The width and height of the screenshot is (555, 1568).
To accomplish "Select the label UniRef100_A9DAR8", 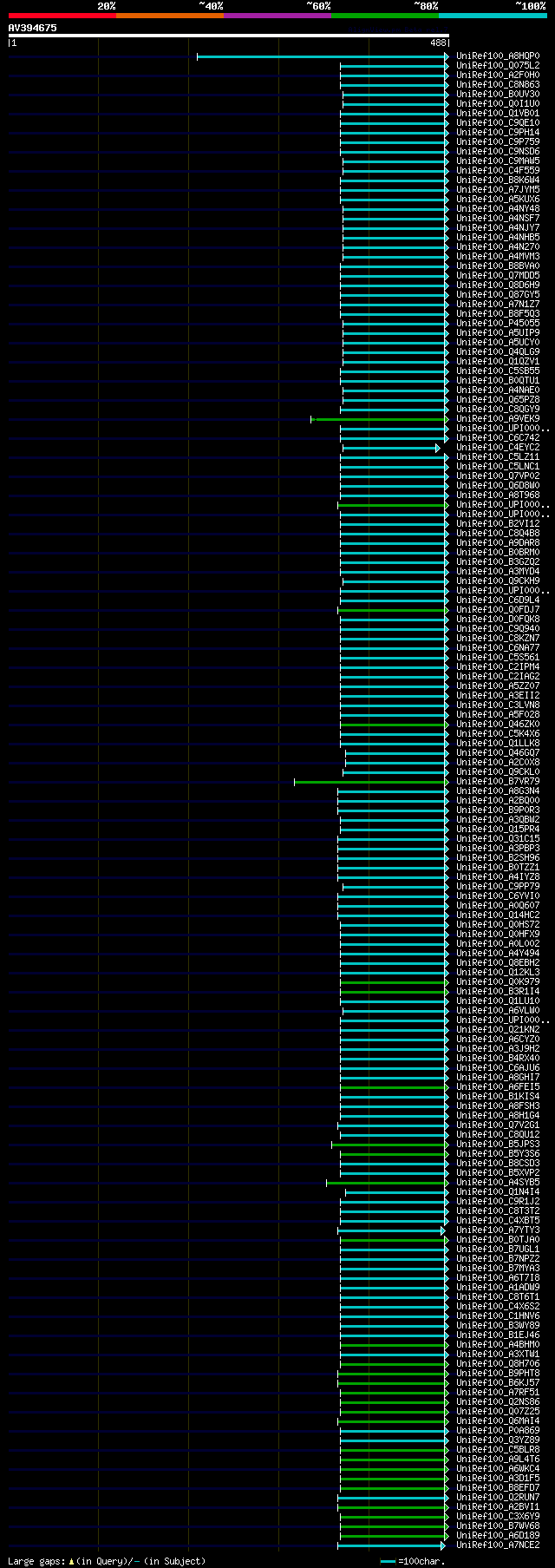I will 498,543.
